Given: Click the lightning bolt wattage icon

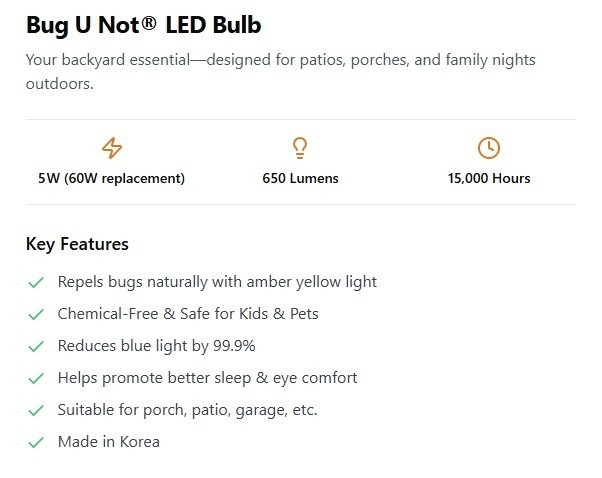Looking at the screenshot, I should [112, 148].
